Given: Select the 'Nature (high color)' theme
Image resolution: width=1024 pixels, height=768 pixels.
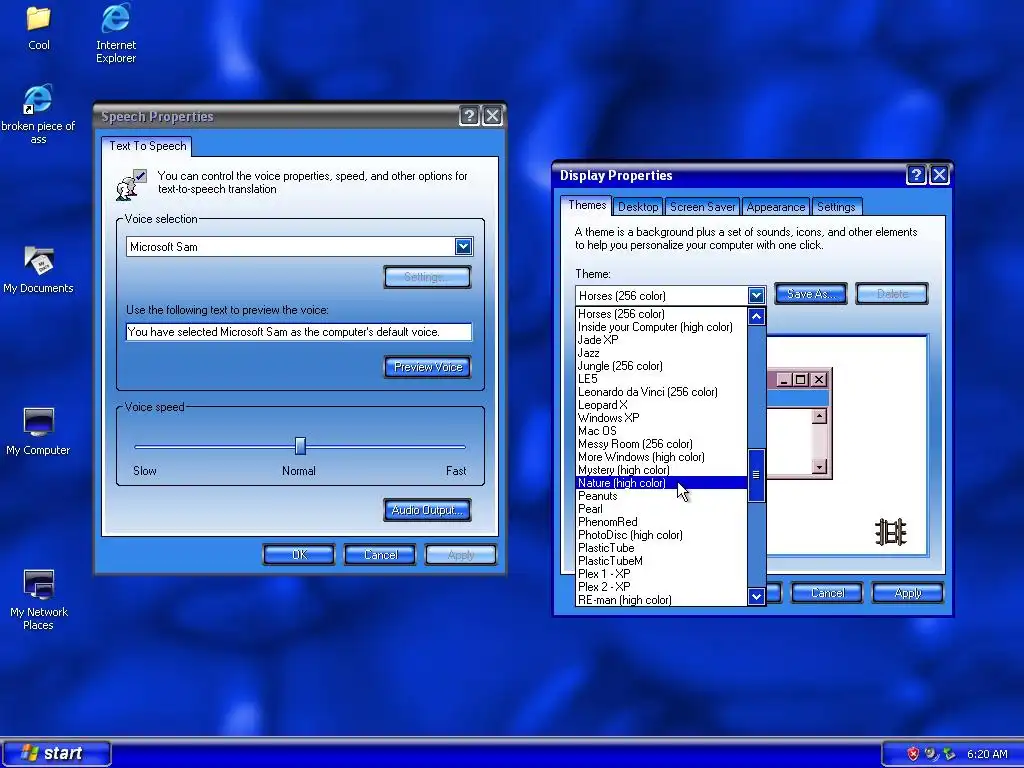Looking at the screenshot, I should tap(662, 483).
